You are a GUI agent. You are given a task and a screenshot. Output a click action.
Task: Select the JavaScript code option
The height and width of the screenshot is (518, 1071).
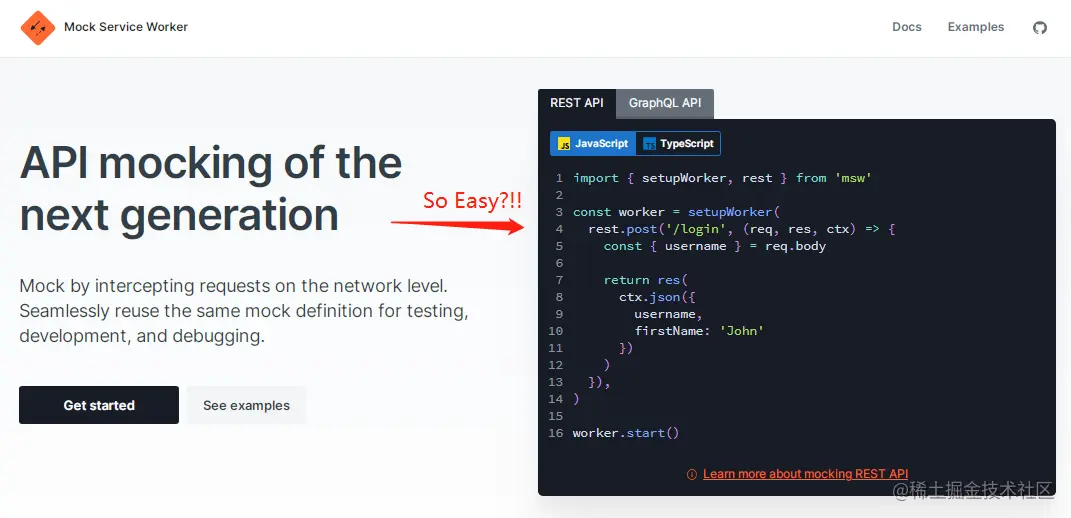593,144
